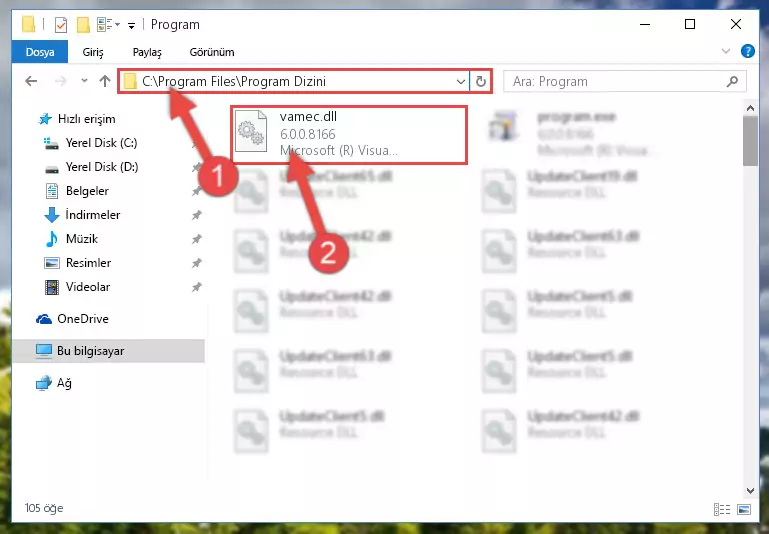Click the window folder icon in title bar
The width and height of the screenshot is (769, 534).
click(x=28, y=25)
